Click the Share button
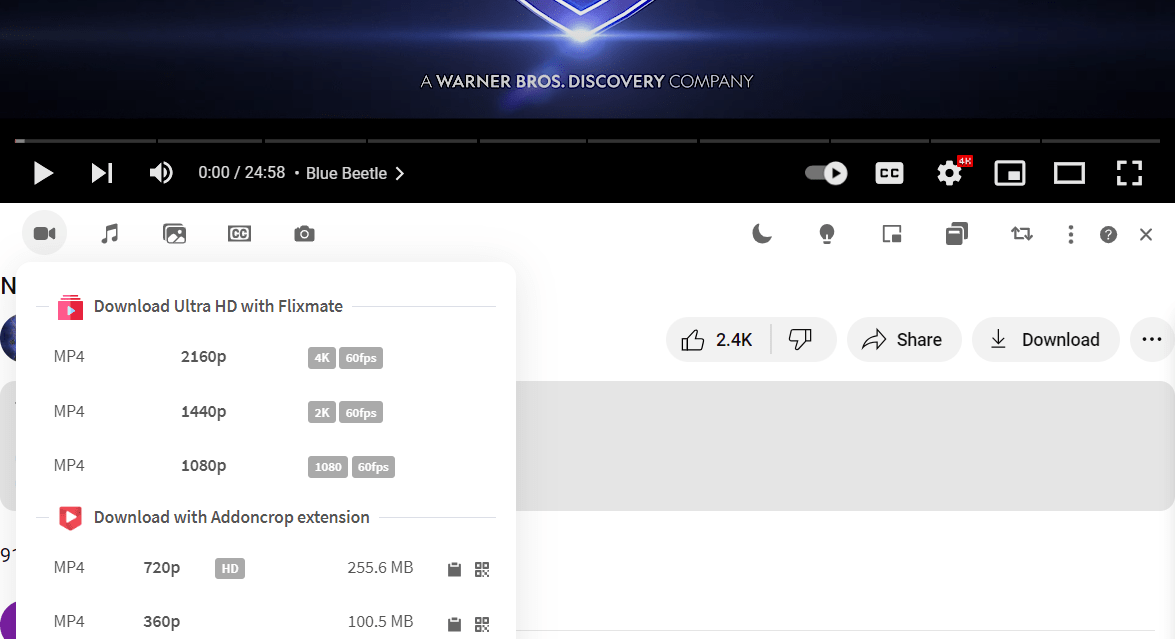The width and height of the screenshot is (1175, 639). click(903, 340)
